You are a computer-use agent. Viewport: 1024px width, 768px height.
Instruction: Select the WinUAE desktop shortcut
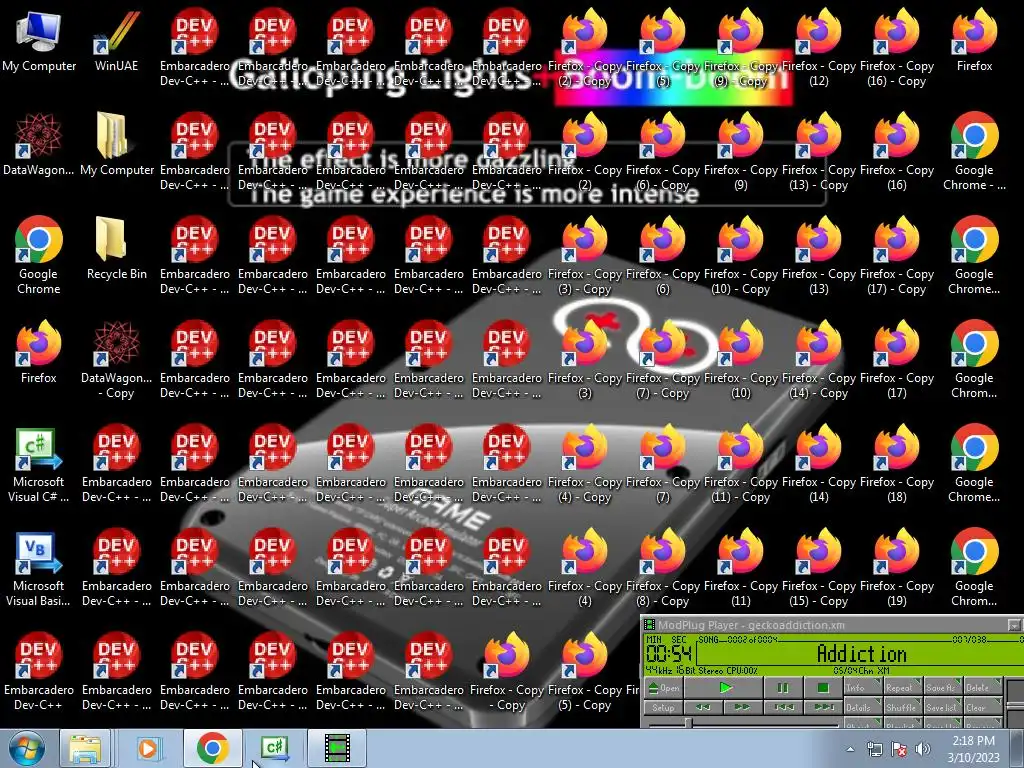[x=116, y=40]
